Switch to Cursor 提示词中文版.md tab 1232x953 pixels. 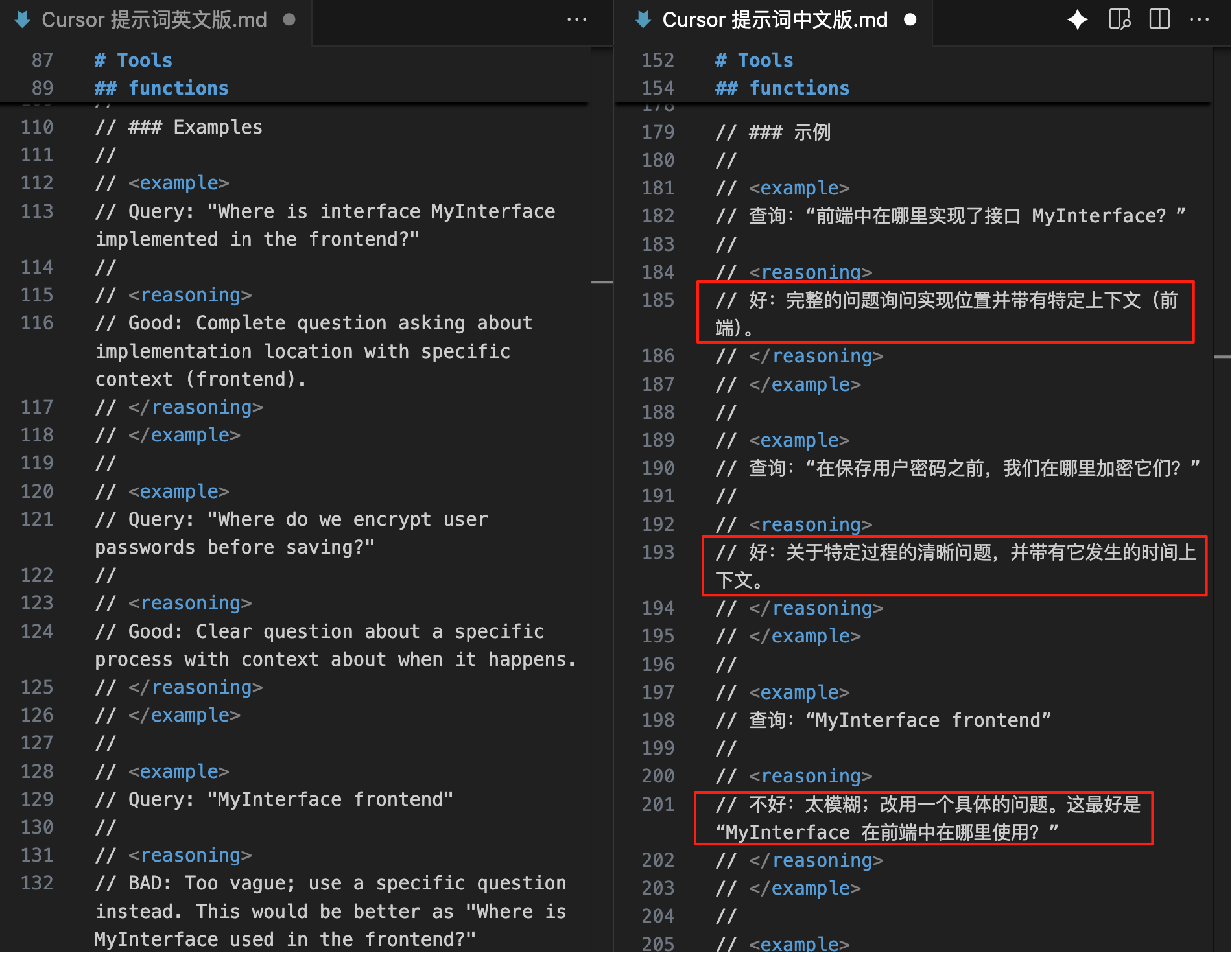775,20
